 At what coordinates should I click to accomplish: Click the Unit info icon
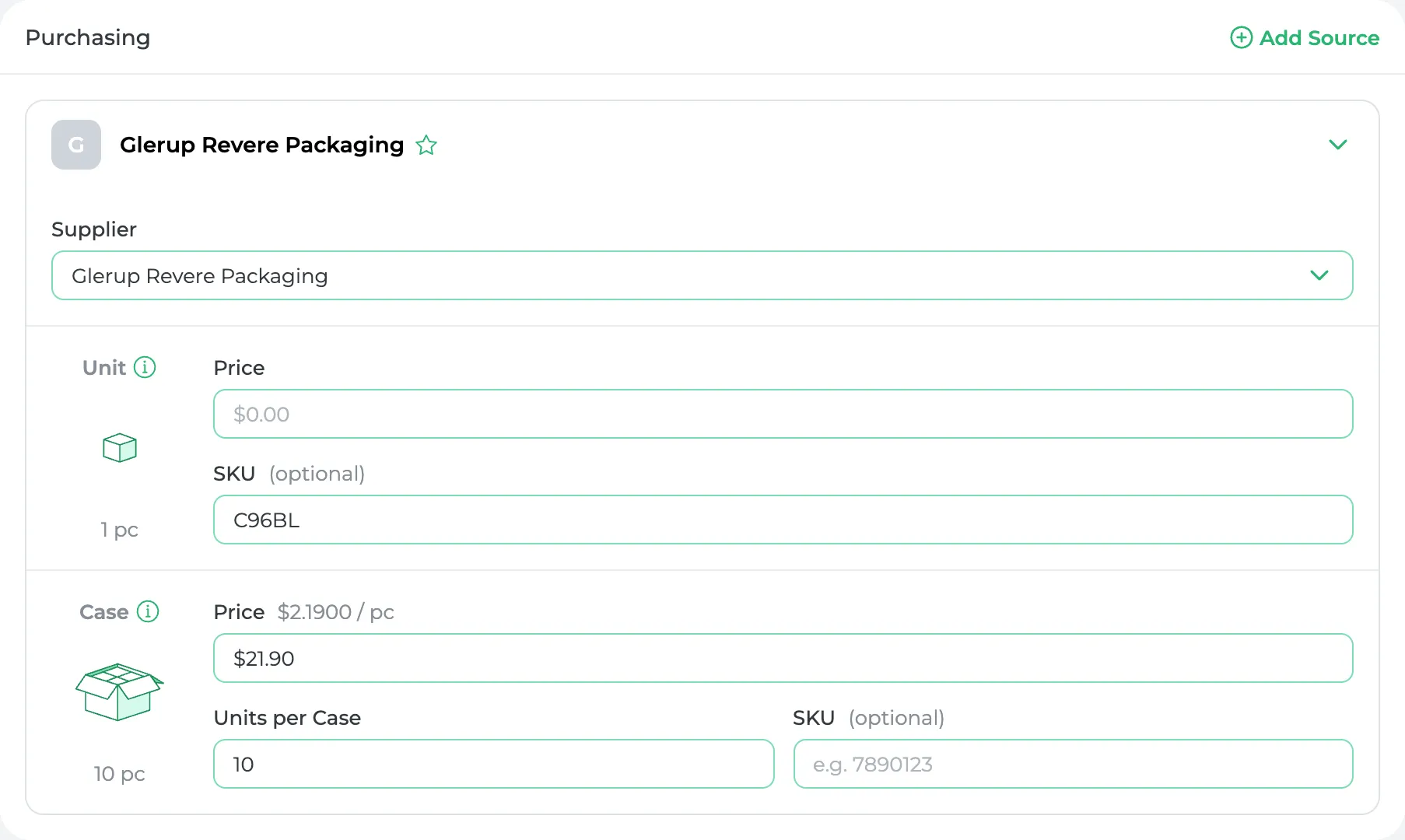tap(145, 367)
